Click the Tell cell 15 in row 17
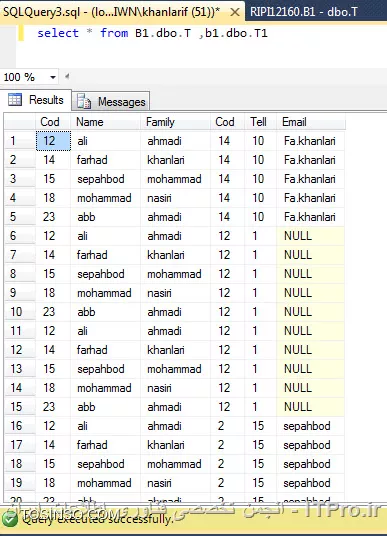This screenshot has height=536, width=387. click(261, 445)
